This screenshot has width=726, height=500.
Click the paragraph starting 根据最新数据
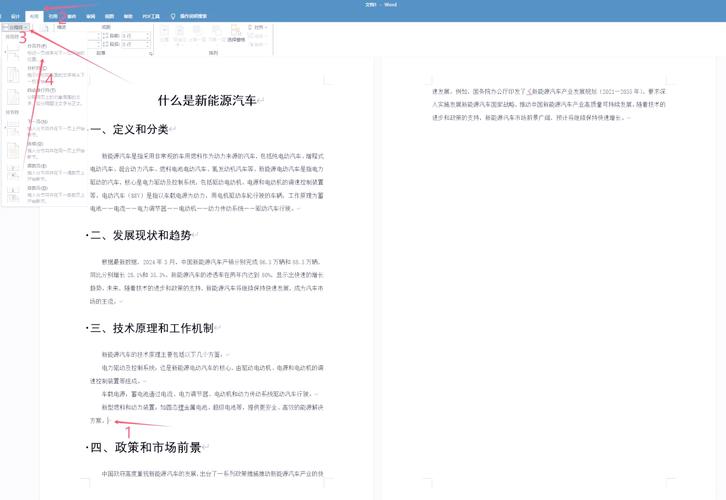(x=207, y=281)
